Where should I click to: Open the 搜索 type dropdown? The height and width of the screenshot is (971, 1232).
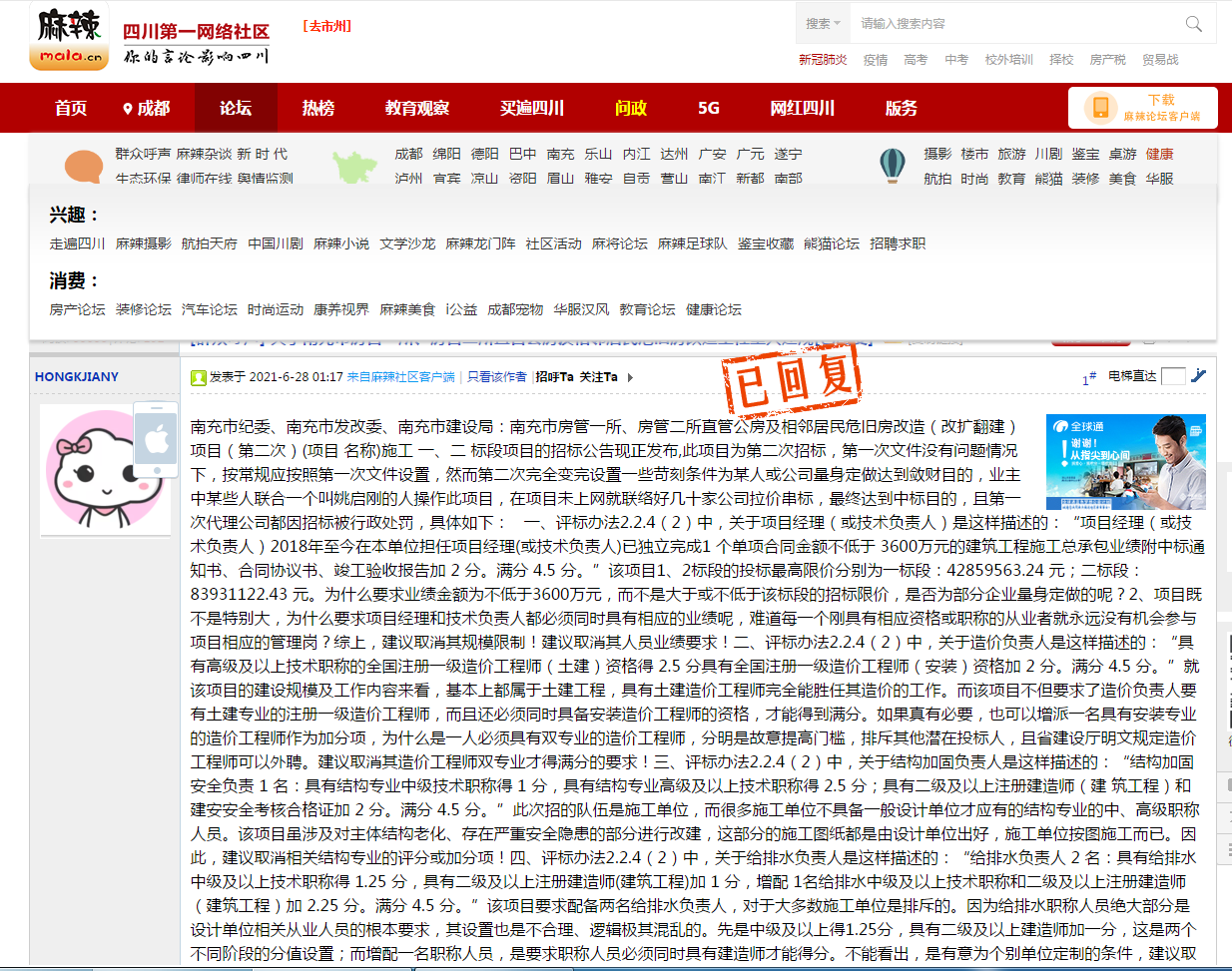(x=823, y=24)
